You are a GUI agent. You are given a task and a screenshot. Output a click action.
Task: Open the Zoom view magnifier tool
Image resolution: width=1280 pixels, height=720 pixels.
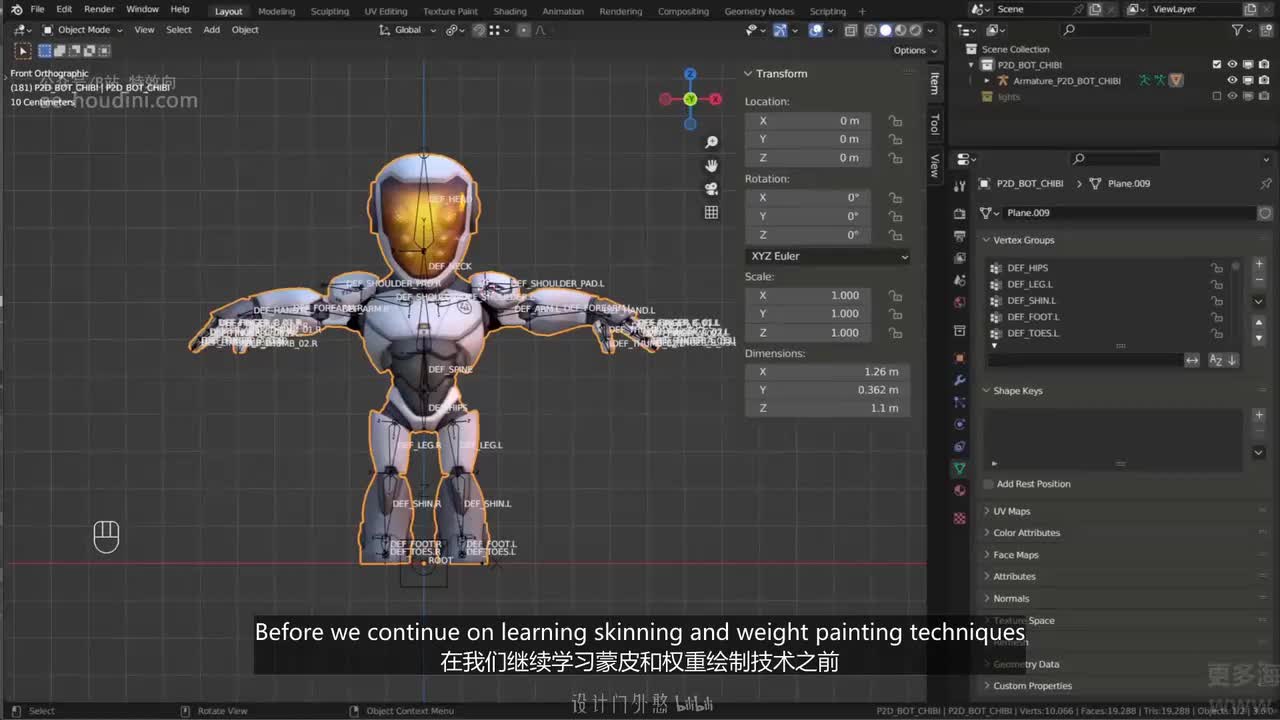click(x=712, y=142)
